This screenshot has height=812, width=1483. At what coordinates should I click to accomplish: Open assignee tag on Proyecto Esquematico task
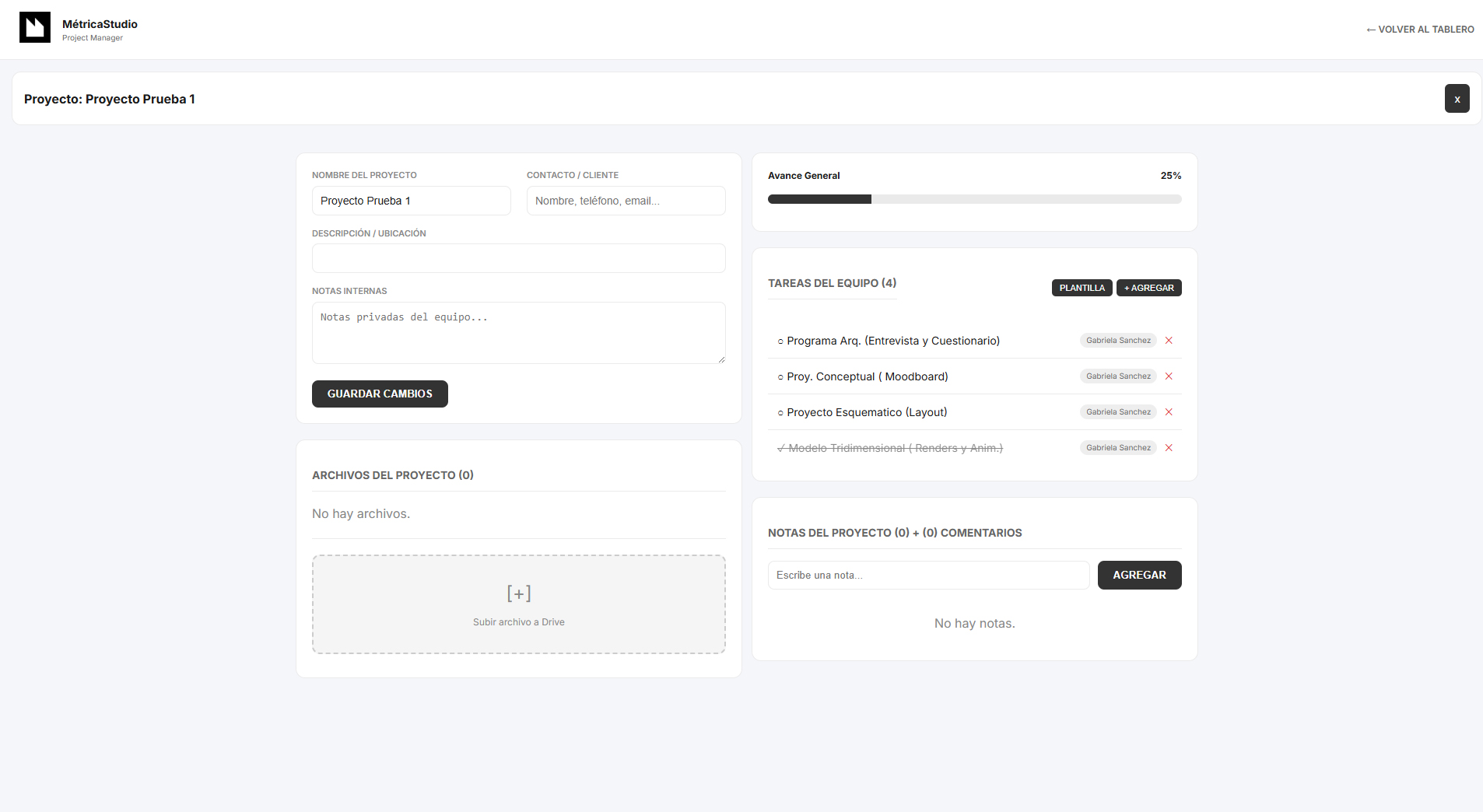click(x=1118, y=412)
